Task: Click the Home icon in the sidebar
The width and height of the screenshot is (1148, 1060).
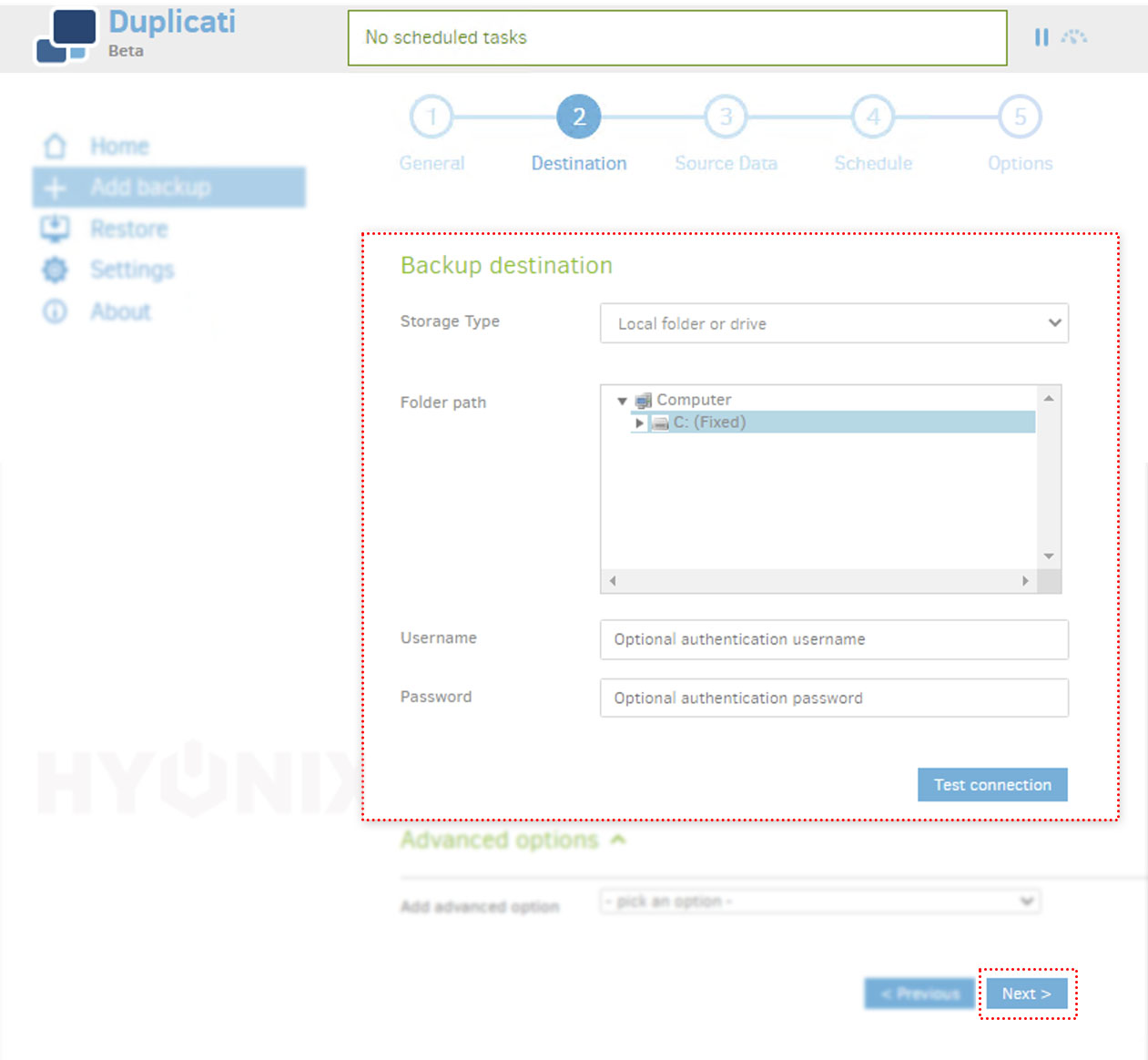Action: [56, 145]
